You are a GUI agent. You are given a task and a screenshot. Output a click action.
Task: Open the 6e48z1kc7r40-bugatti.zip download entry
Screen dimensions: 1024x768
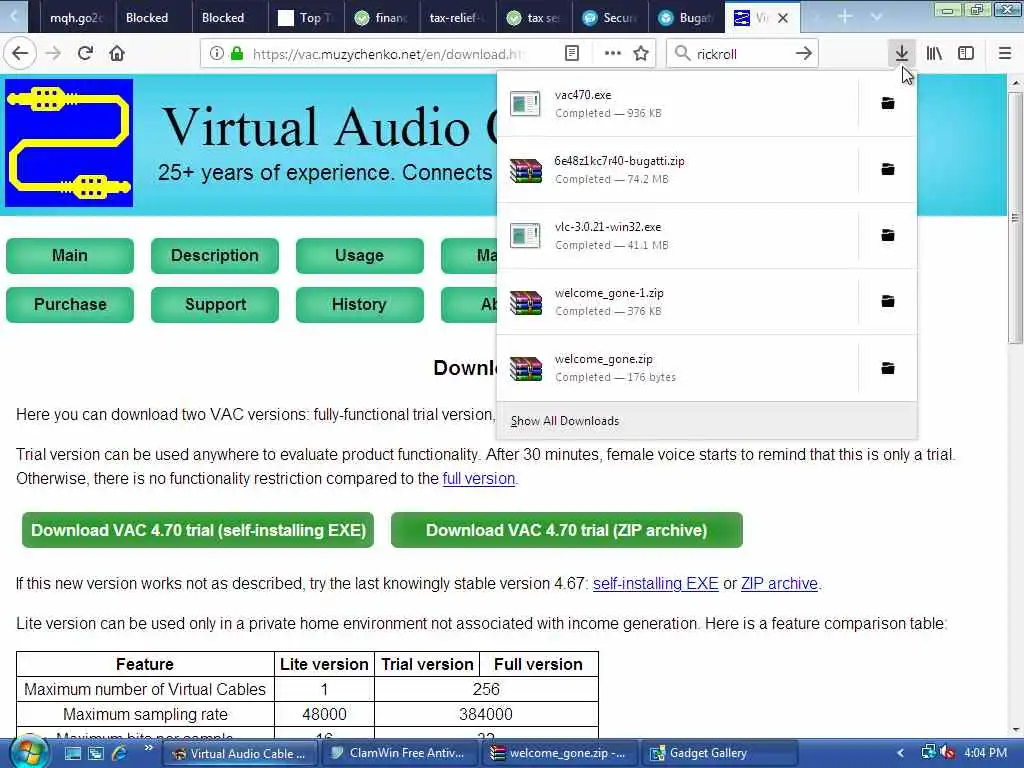pos(678,169)
